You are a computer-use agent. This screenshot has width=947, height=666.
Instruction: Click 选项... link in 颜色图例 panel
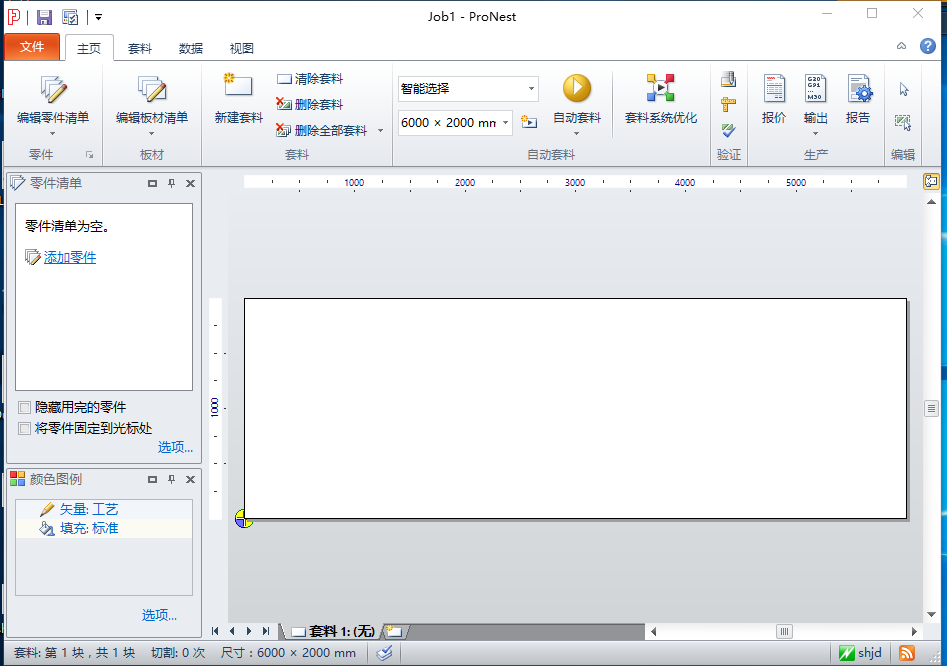click(159, 615)
